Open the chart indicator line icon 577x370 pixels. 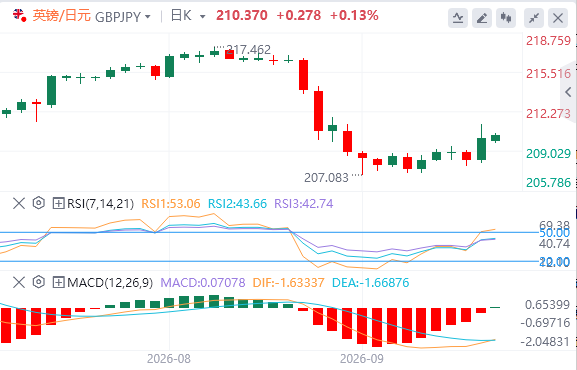(x=458, y=18)
